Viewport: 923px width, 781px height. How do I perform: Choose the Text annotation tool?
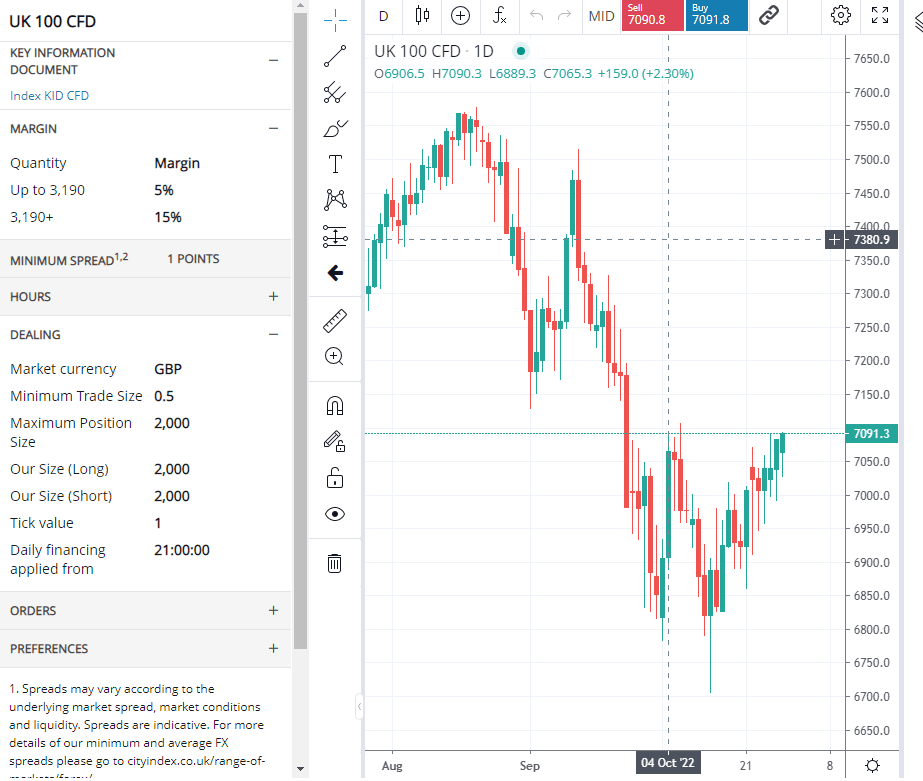[x=335, y=164]
